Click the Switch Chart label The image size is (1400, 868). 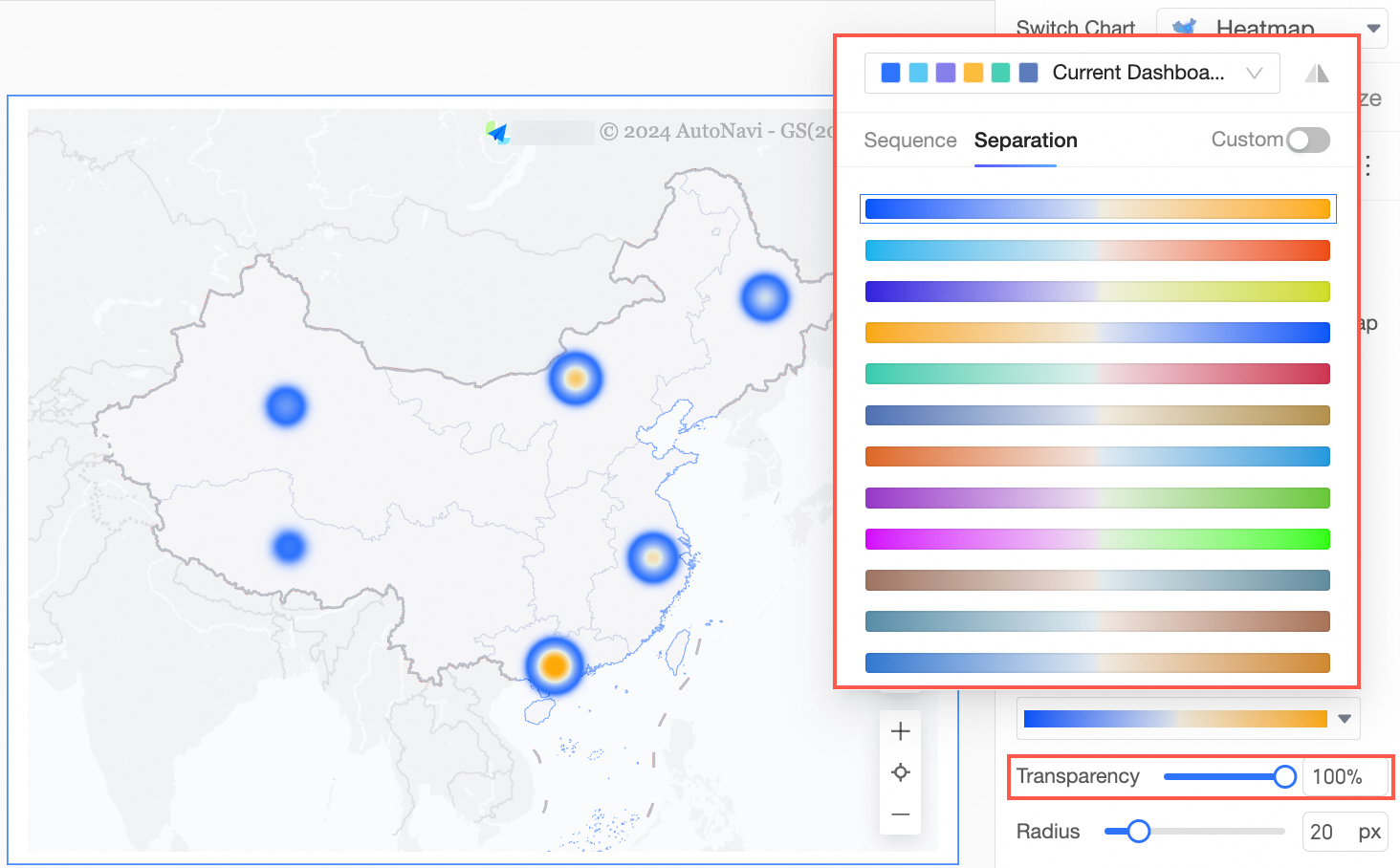pyautogui.click(x=1075, y=28)
